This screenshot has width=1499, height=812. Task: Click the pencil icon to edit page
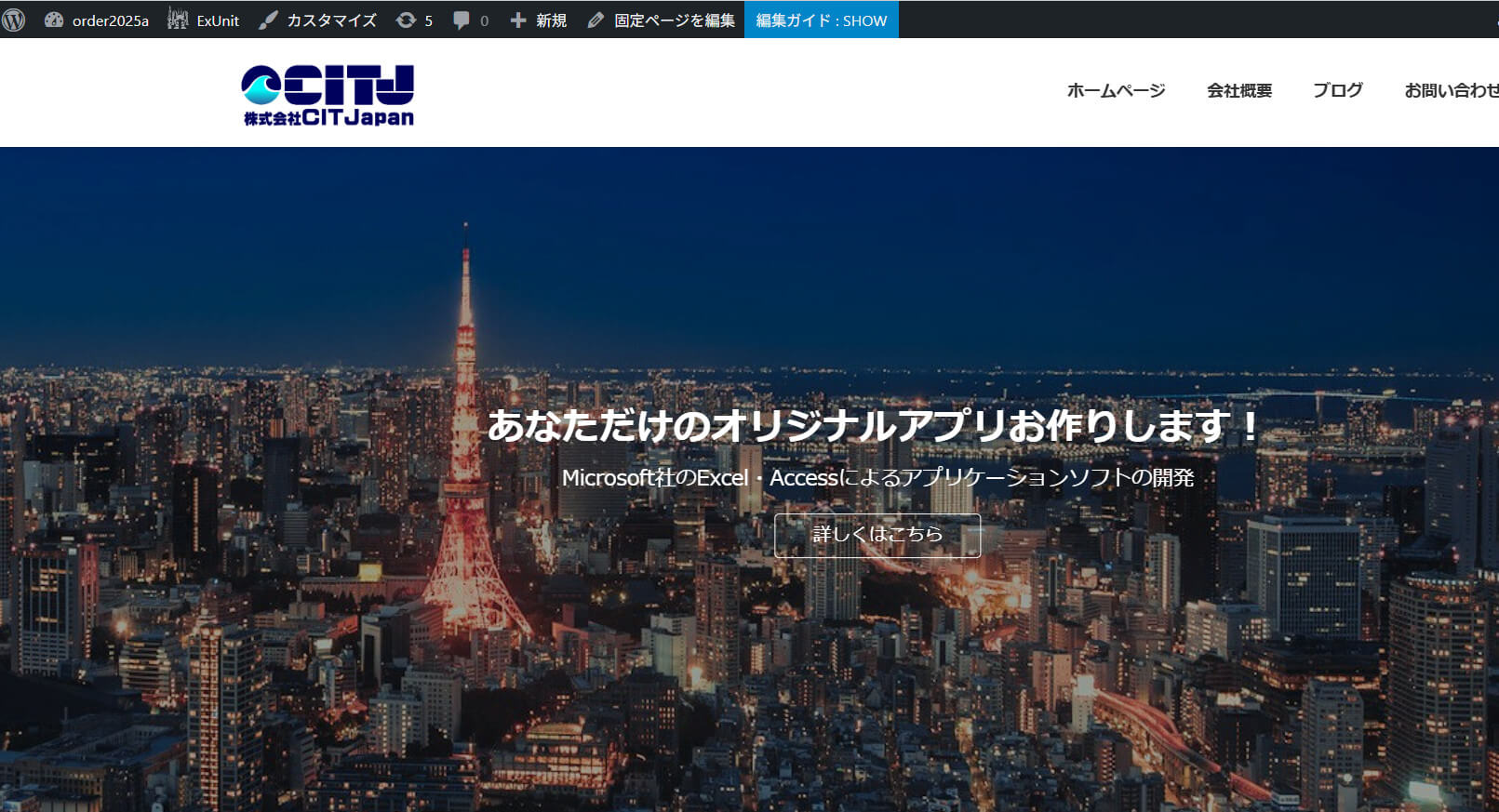(596, 20)
